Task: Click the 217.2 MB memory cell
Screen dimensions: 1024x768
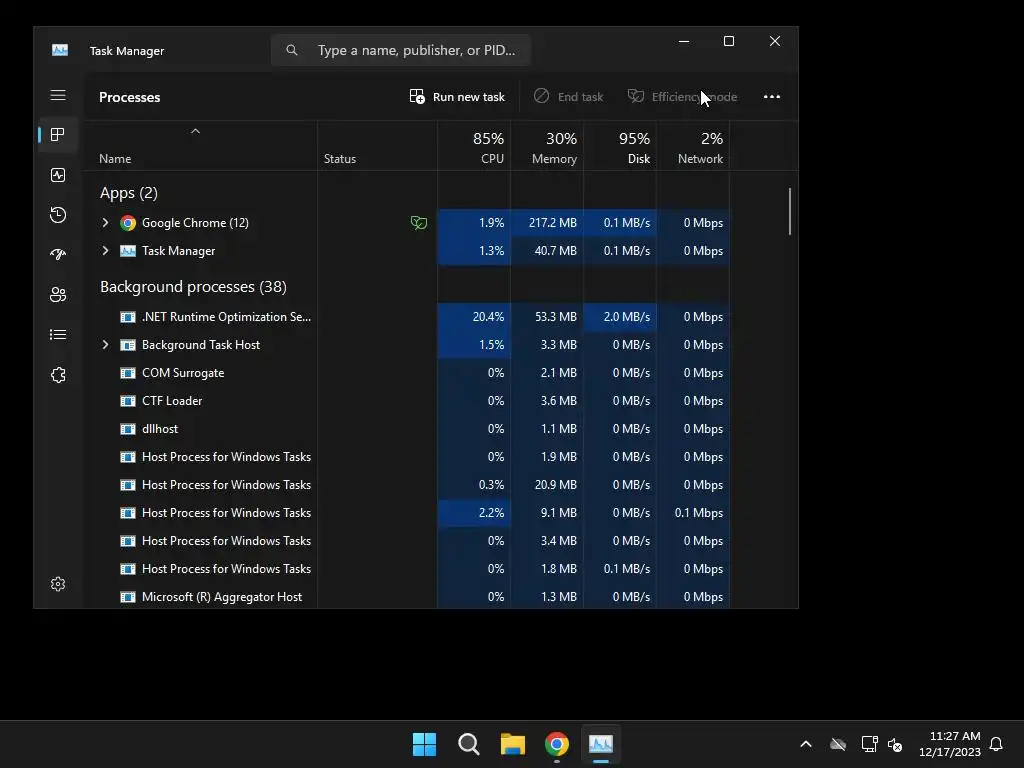Action: (x=547, y=223)
